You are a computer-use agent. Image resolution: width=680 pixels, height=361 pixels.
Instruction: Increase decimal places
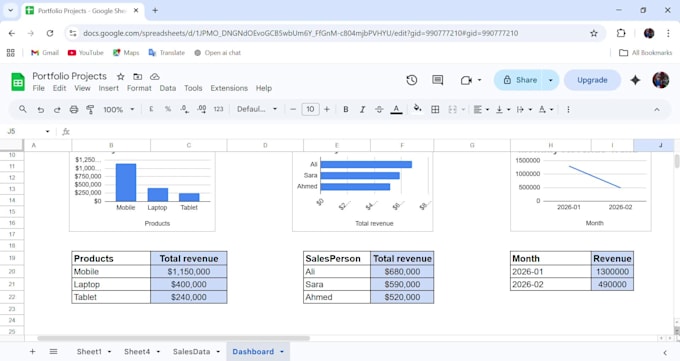point(201,109)
